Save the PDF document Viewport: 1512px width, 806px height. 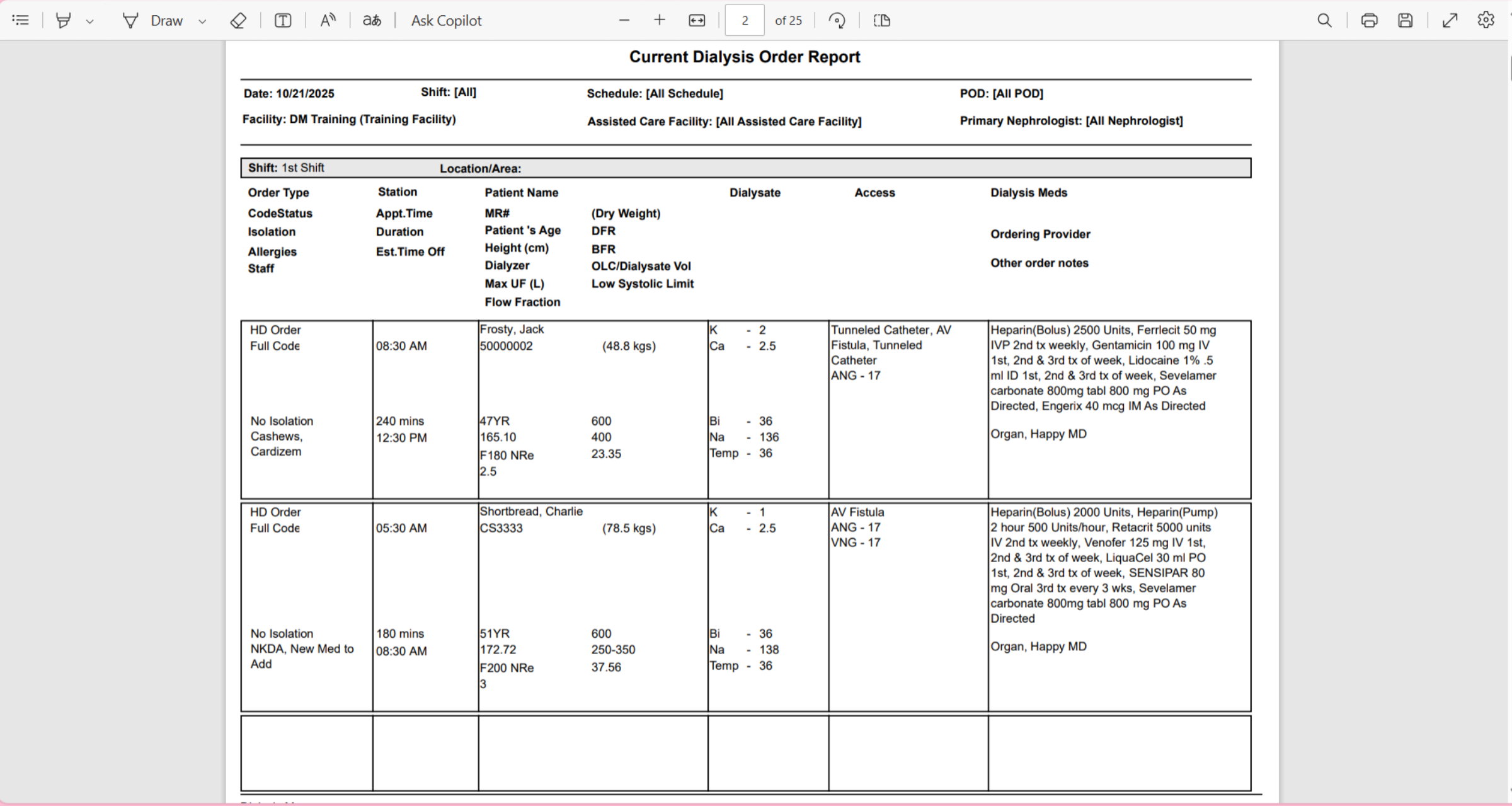point(1406,20)
